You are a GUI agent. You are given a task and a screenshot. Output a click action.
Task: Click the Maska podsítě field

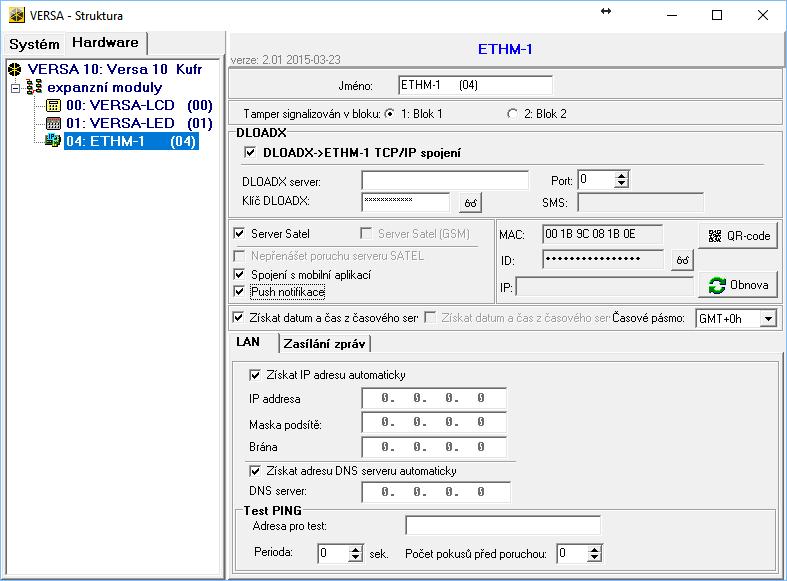[434, 422]
